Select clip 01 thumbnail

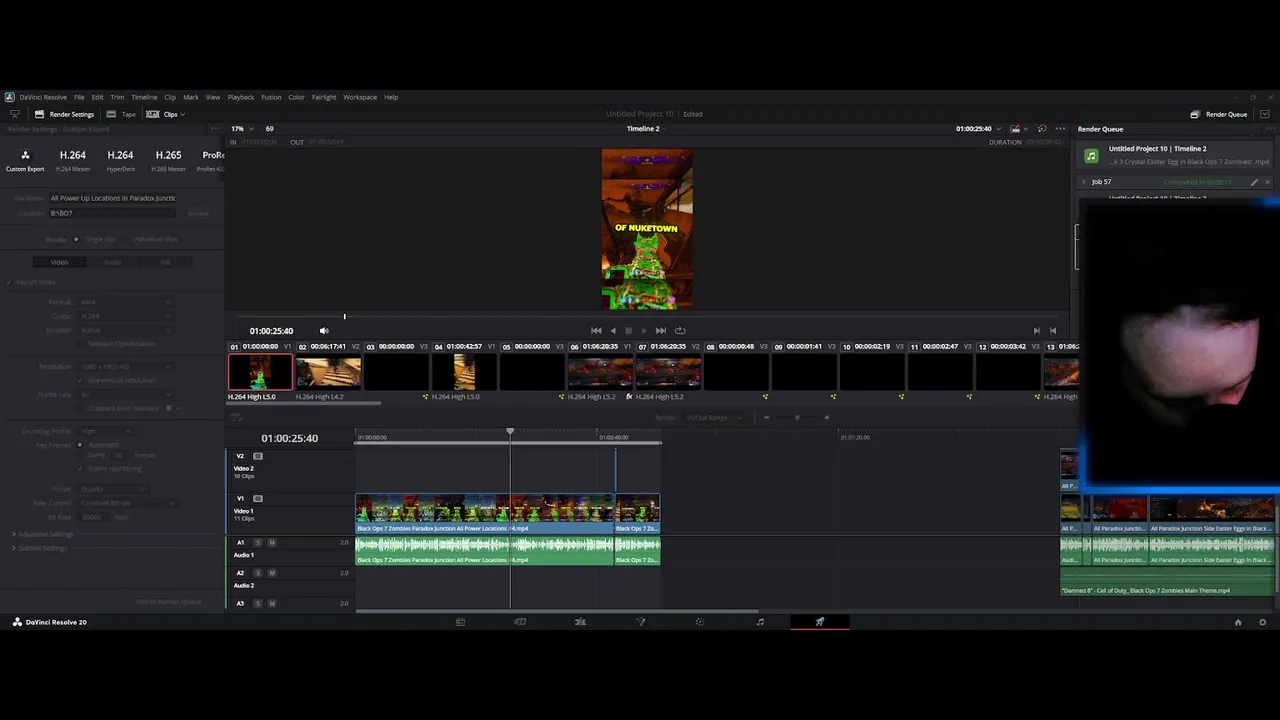[261, 372]
